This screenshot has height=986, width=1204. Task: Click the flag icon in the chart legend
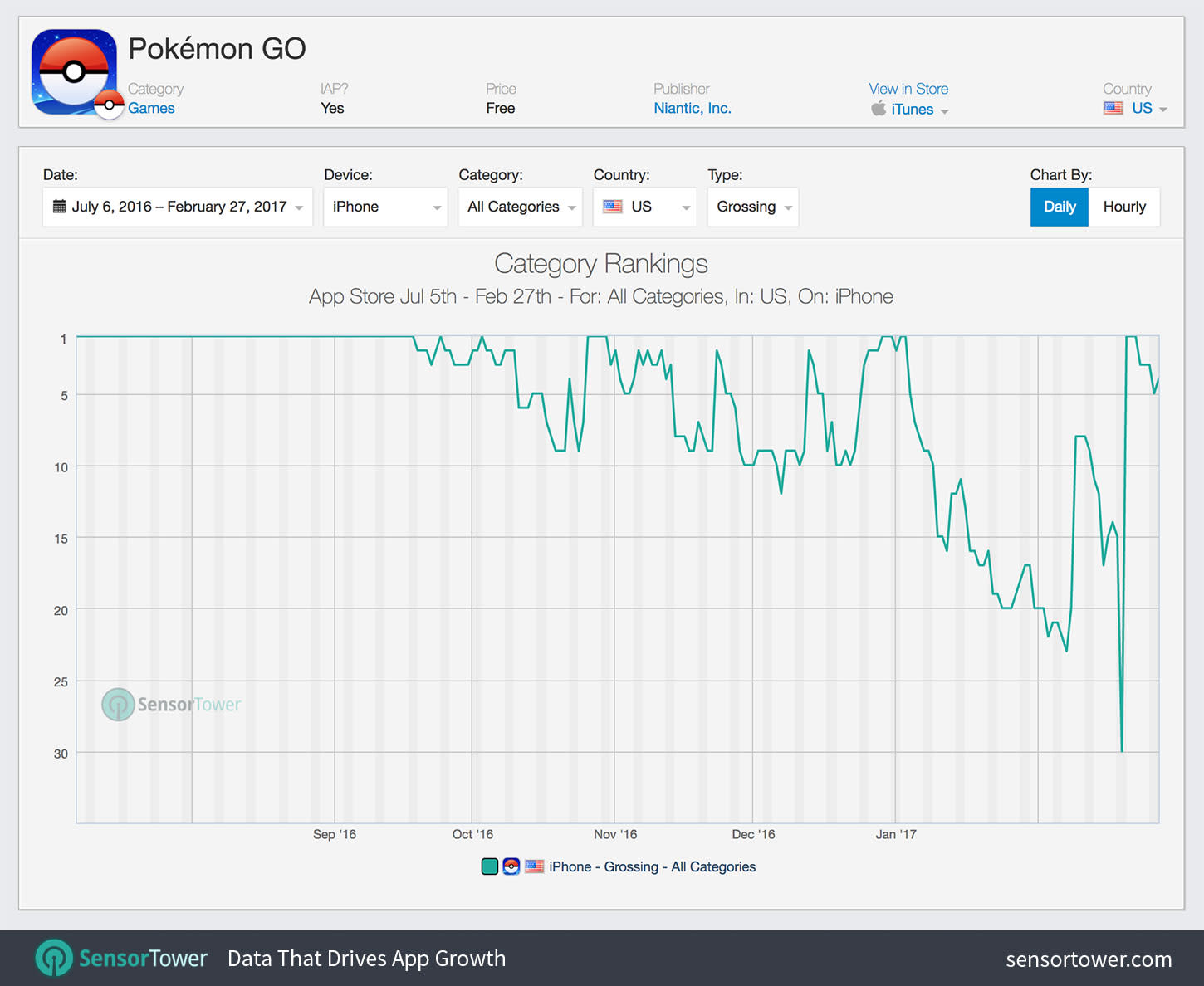coord(533,866)
